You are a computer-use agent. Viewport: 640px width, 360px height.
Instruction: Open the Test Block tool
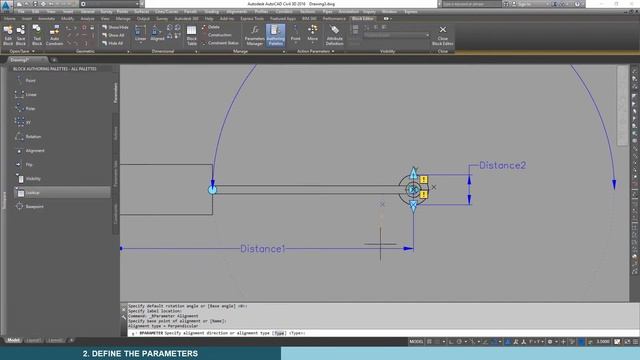[x=37, y=35]
